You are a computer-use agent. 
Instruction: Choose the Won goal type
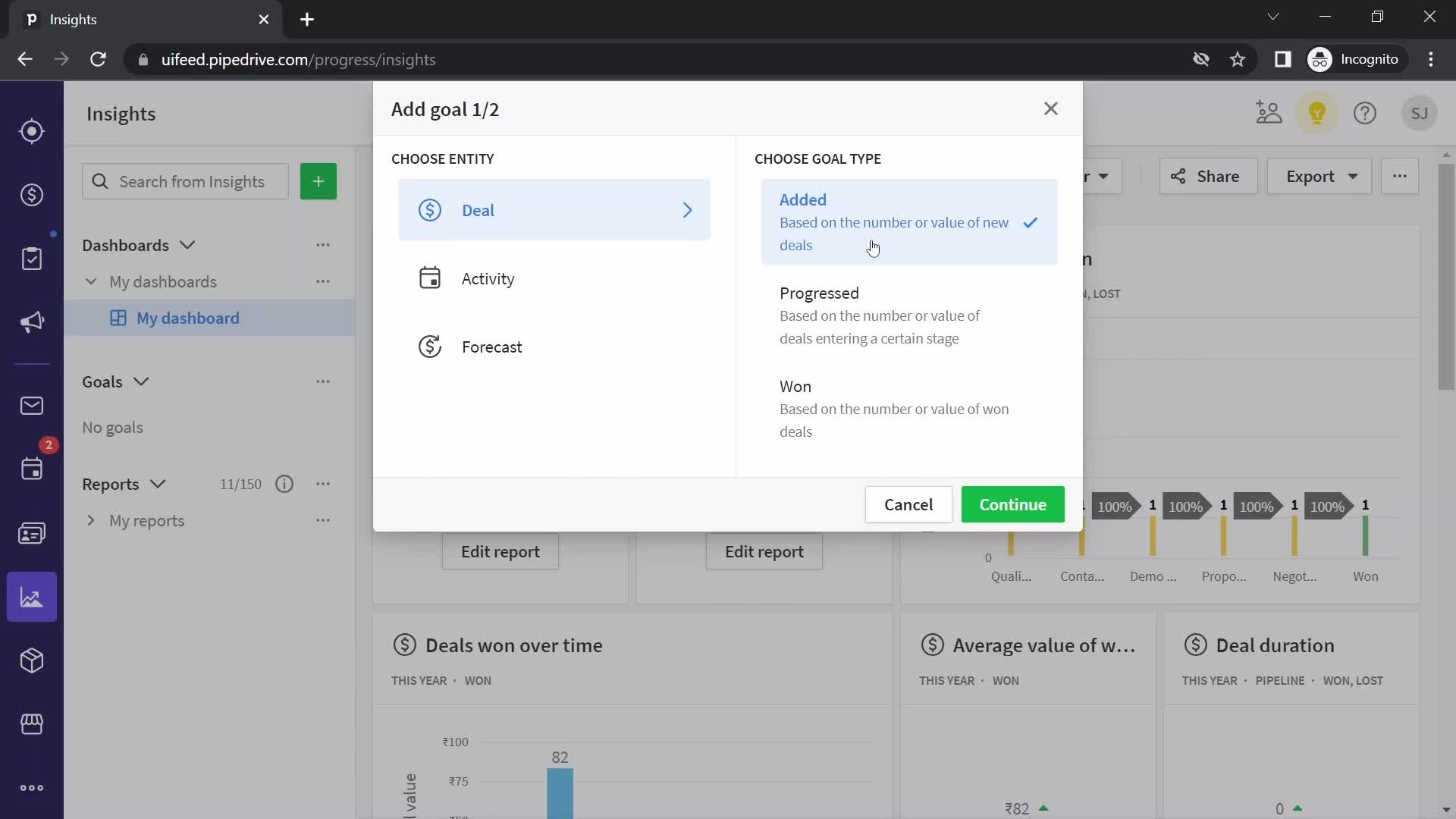(x=909, y=409)
